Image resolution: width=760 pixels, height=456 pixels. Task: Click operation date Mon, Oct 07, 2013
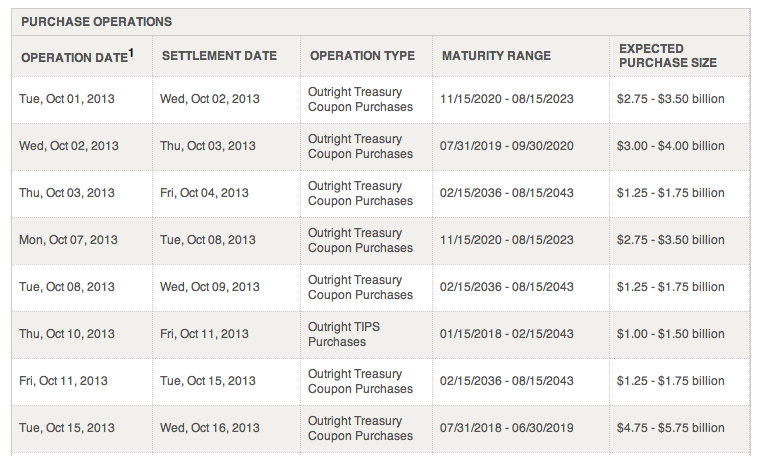[68, 240]
